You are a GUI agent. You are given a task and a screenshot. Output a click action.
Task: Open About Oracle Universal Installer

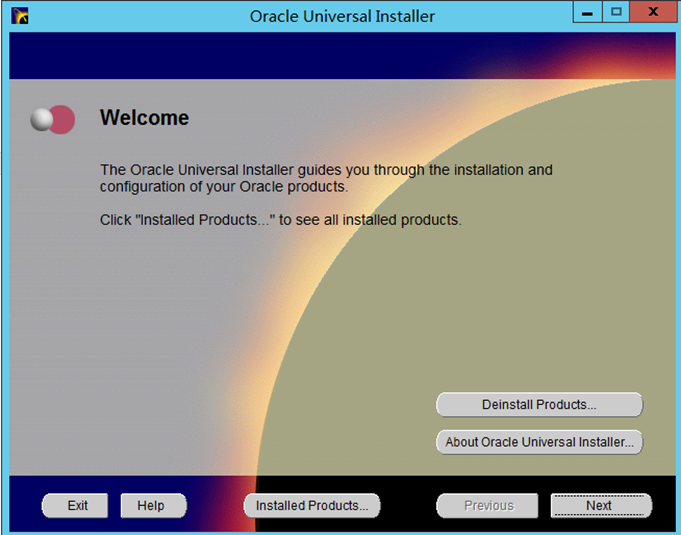[539, 442]
